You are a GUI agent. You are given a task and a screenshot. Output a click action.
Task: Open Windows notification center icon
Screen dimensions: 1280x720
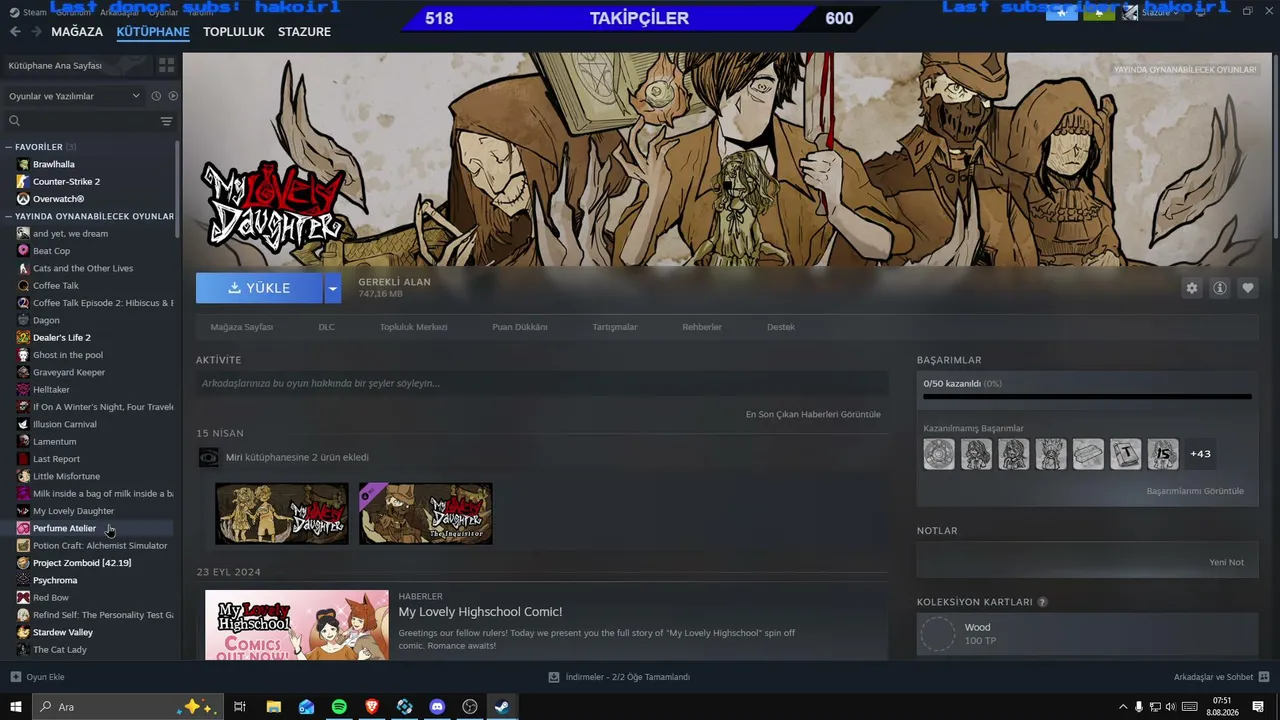point(1258,707)
